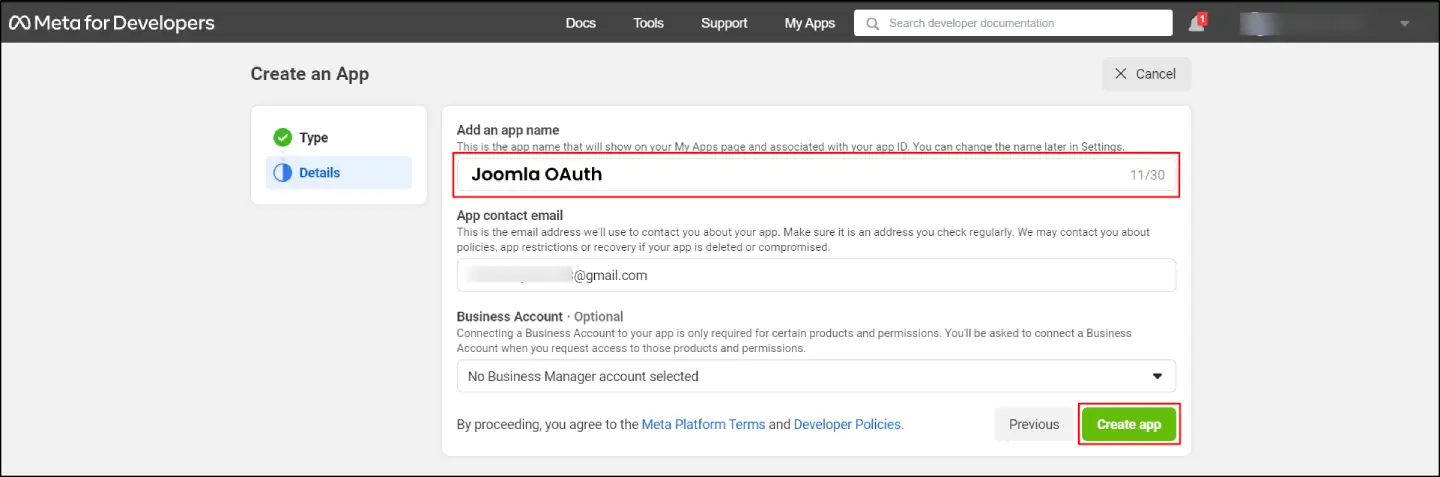Click the app name field with Joomla OAuth
The image size is (1440, 477).
[816, 175]
